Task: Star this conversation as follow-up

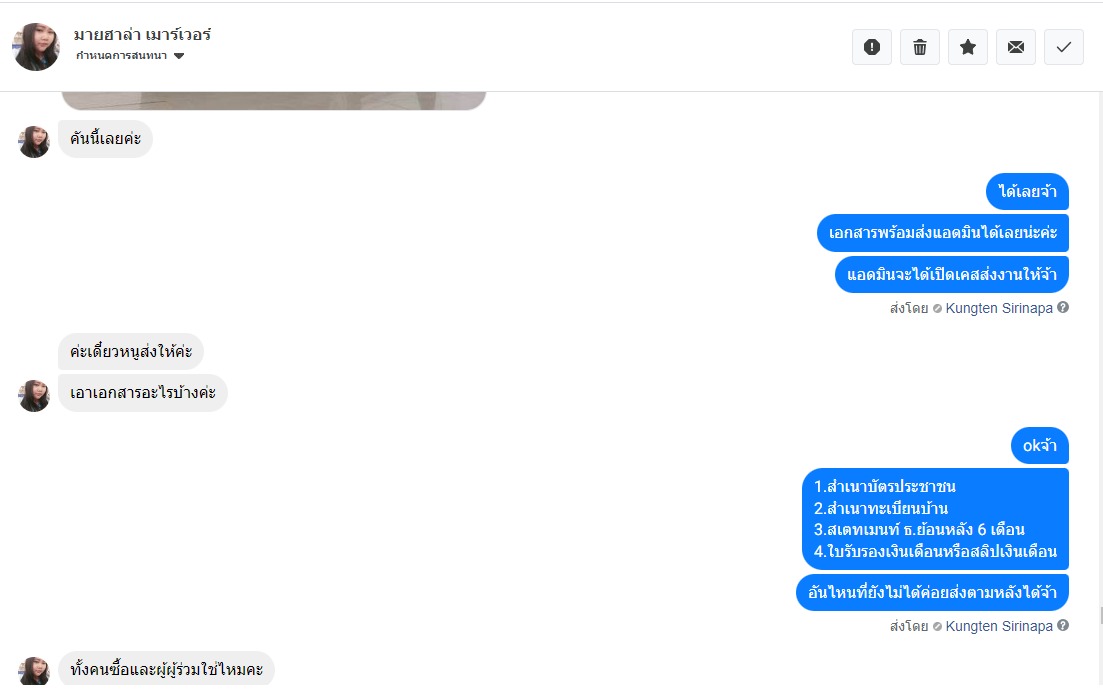Action: point(967,47)
